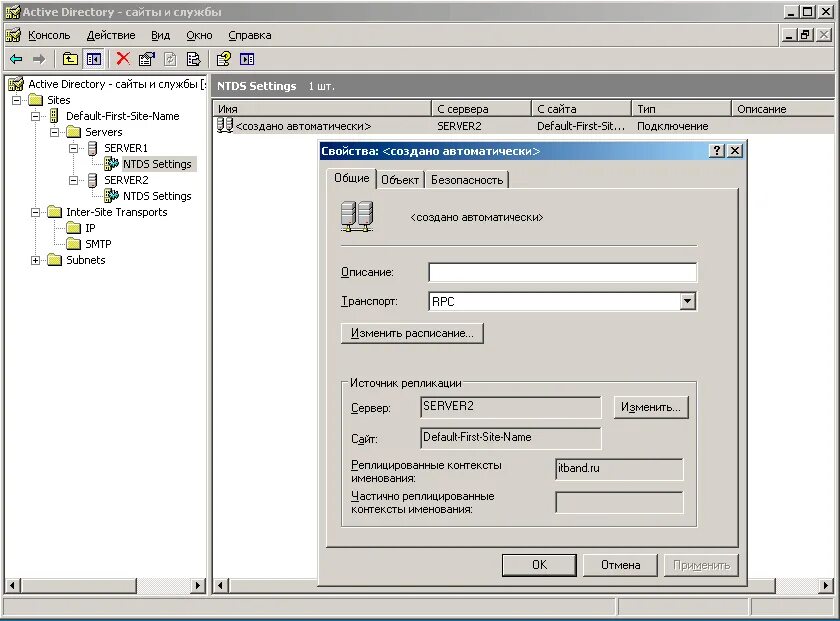Viewport: 840px width, 621px height.
Task: Select the Subnets tree item
Action: point(86,260)
